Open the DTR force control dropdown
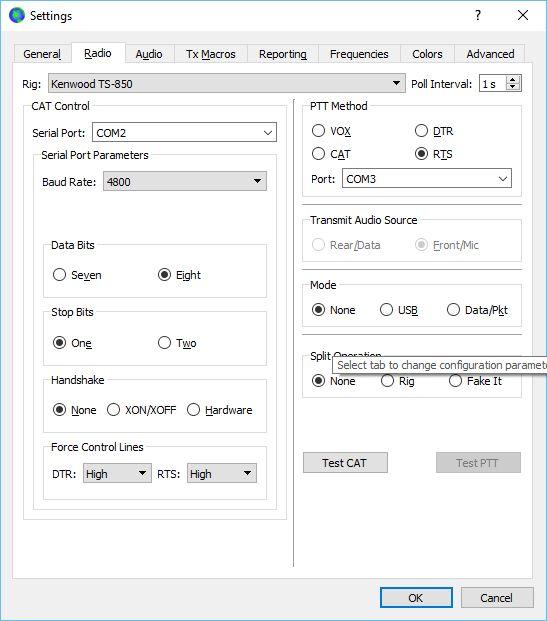Image resolution: width=547 pixels, height=621 pixels. (117, 473)
